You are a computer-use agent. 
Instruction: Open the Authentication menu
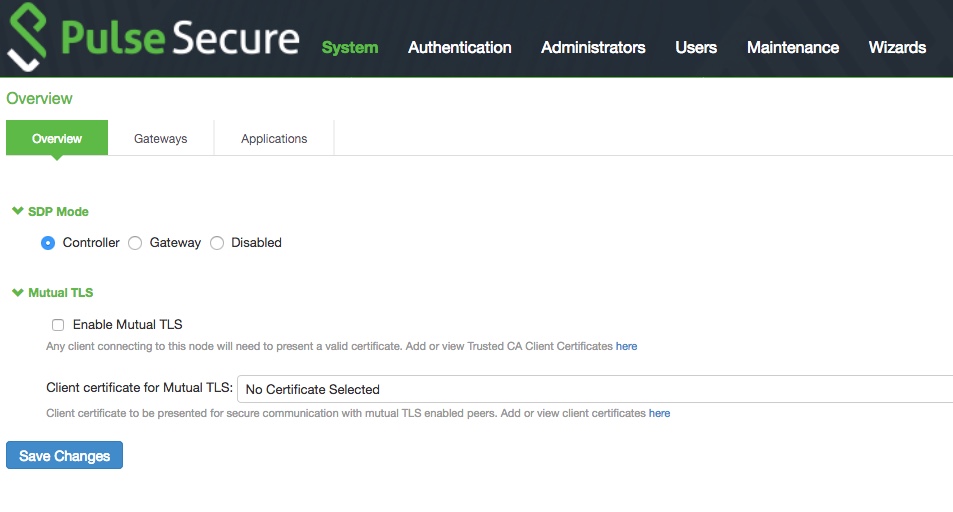[x=459, y=47]
